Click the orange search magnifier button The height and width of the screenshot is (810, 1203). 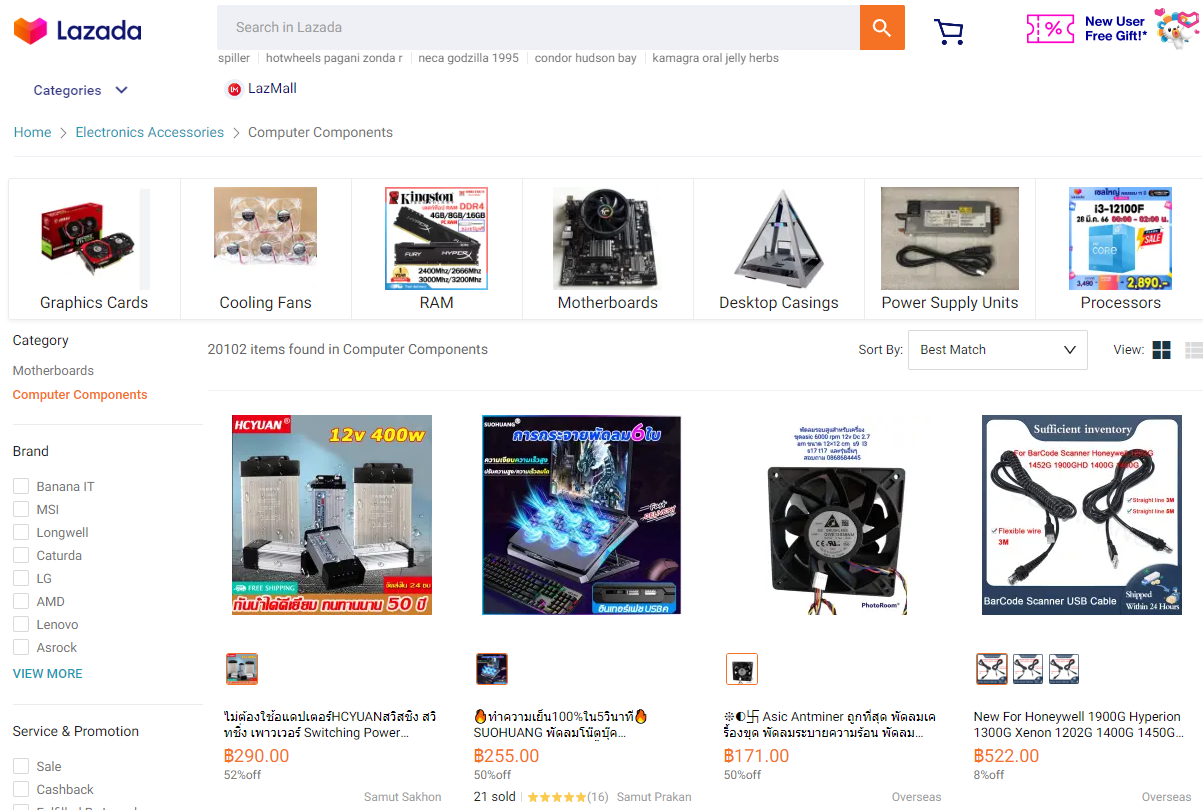click(882, 28)
